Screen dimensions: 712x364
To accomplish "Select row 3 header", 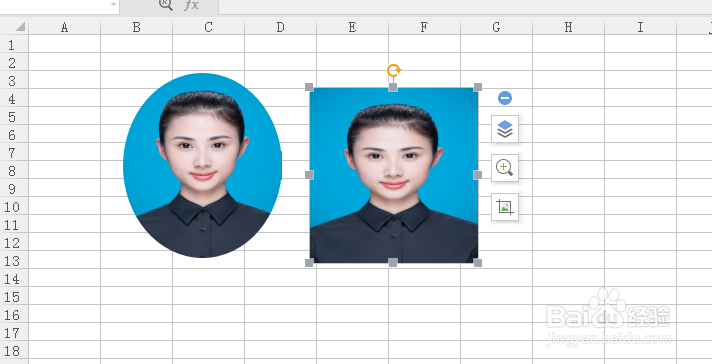I will 14,80.
